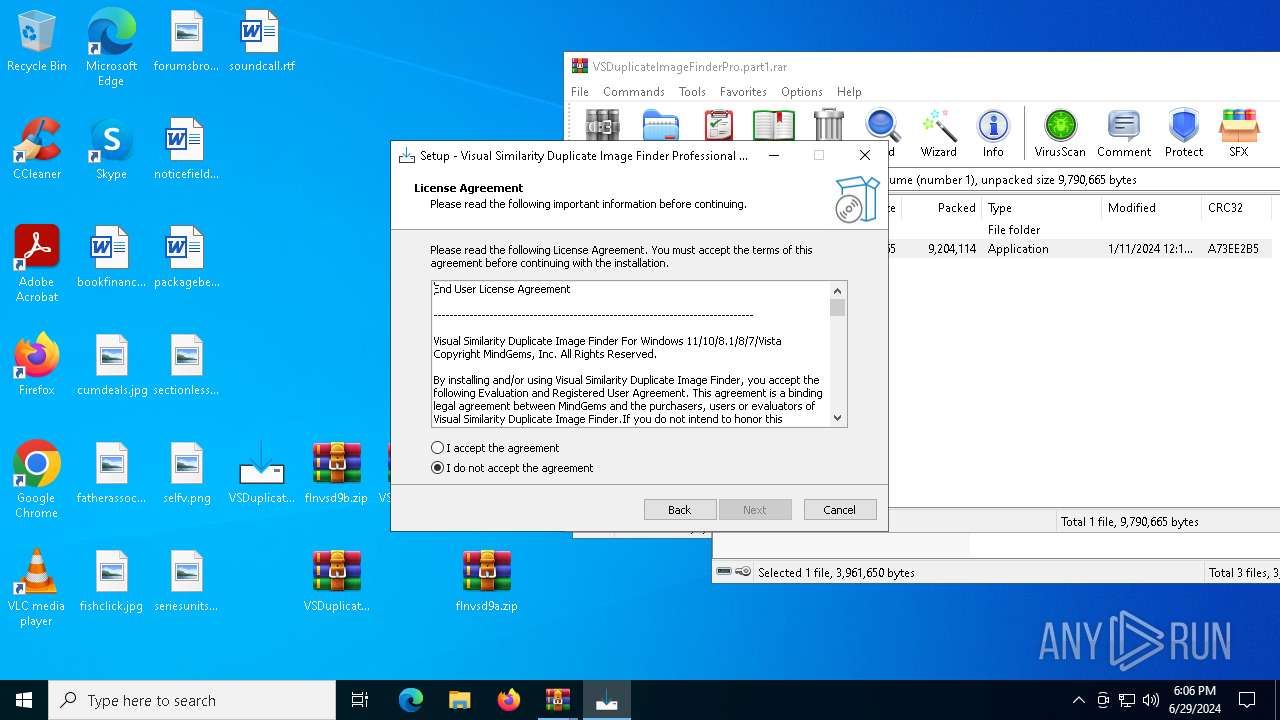
Task: Click WinRAR View book toolbar icon
Action: pos(774,126)
